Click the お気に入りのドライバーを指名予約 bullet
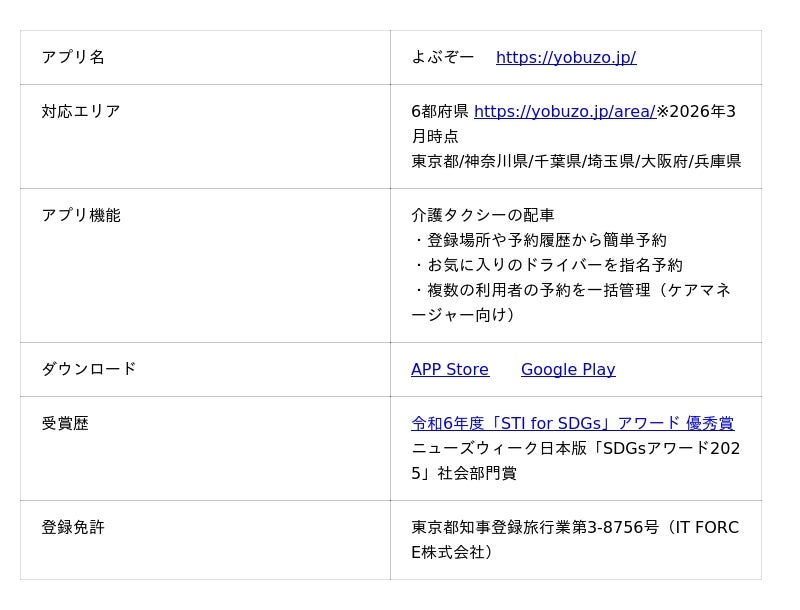This screenshot has width=800, height=610. pyautogui.click(x=548, y=266)
